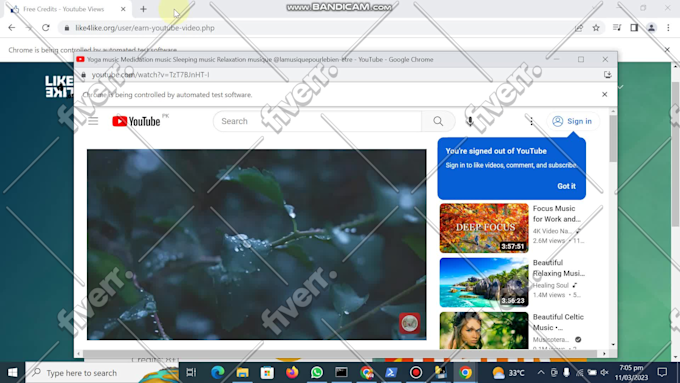Dismiss signed-out notice with Got it
680x383 pixels.
[566, 186]
